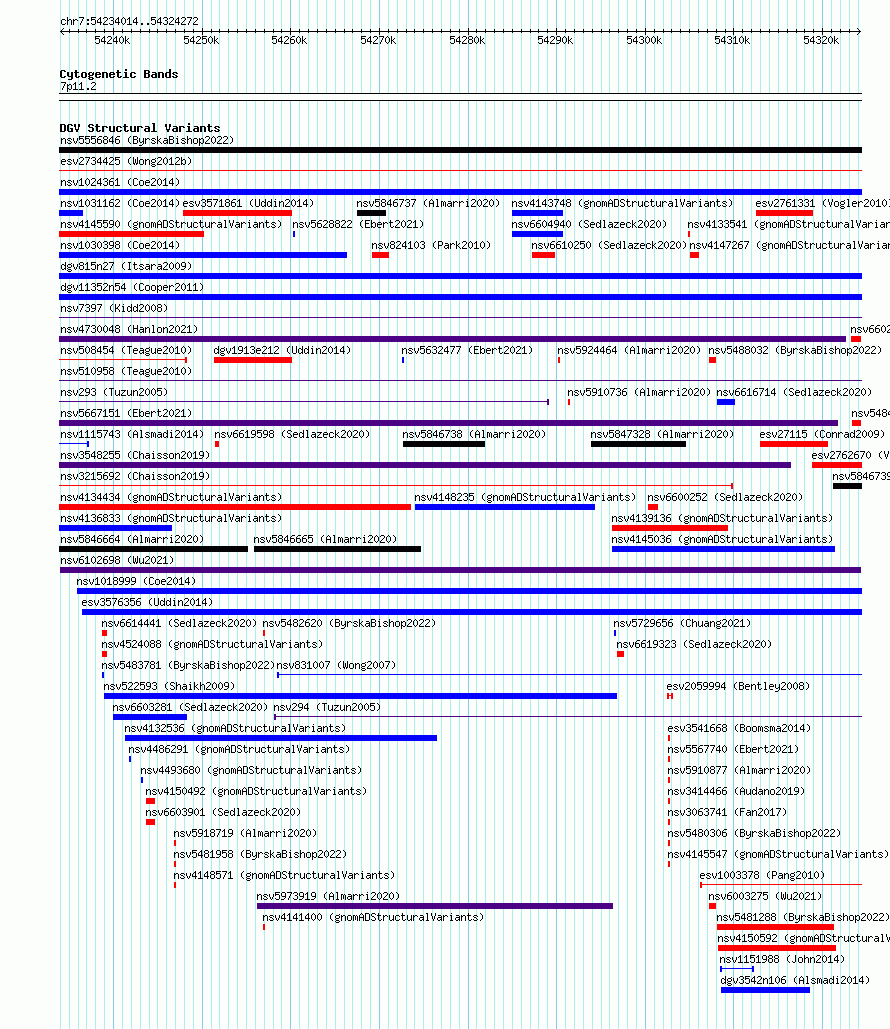Click nsv4145036 blue bar

[723, 549]
